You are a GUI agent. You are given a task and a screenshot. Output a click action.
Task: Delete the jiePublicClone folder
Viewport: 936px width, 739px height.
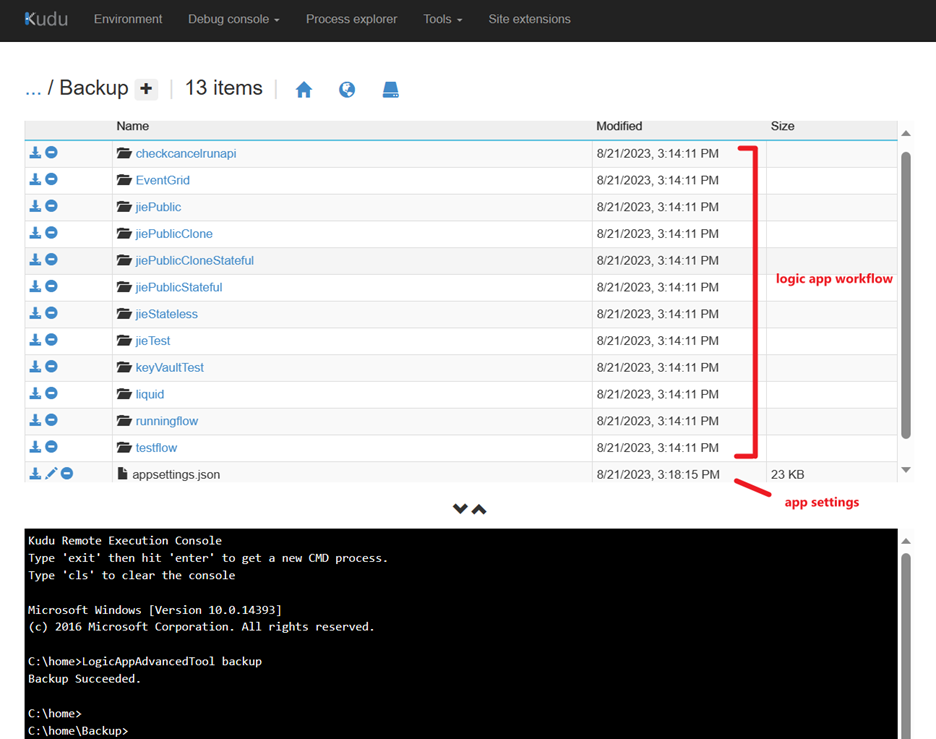(51, 233)
